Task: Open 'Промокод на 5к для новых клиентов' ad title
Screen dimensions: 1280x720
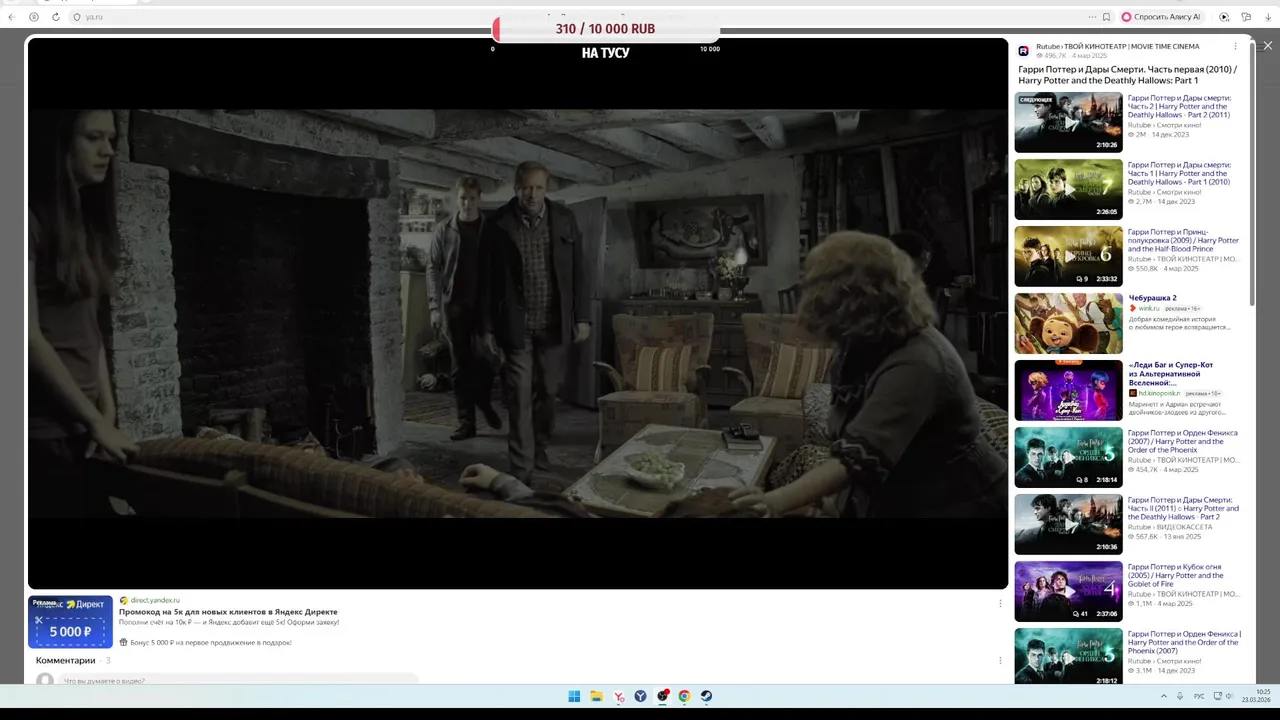Action: [228, 612]
